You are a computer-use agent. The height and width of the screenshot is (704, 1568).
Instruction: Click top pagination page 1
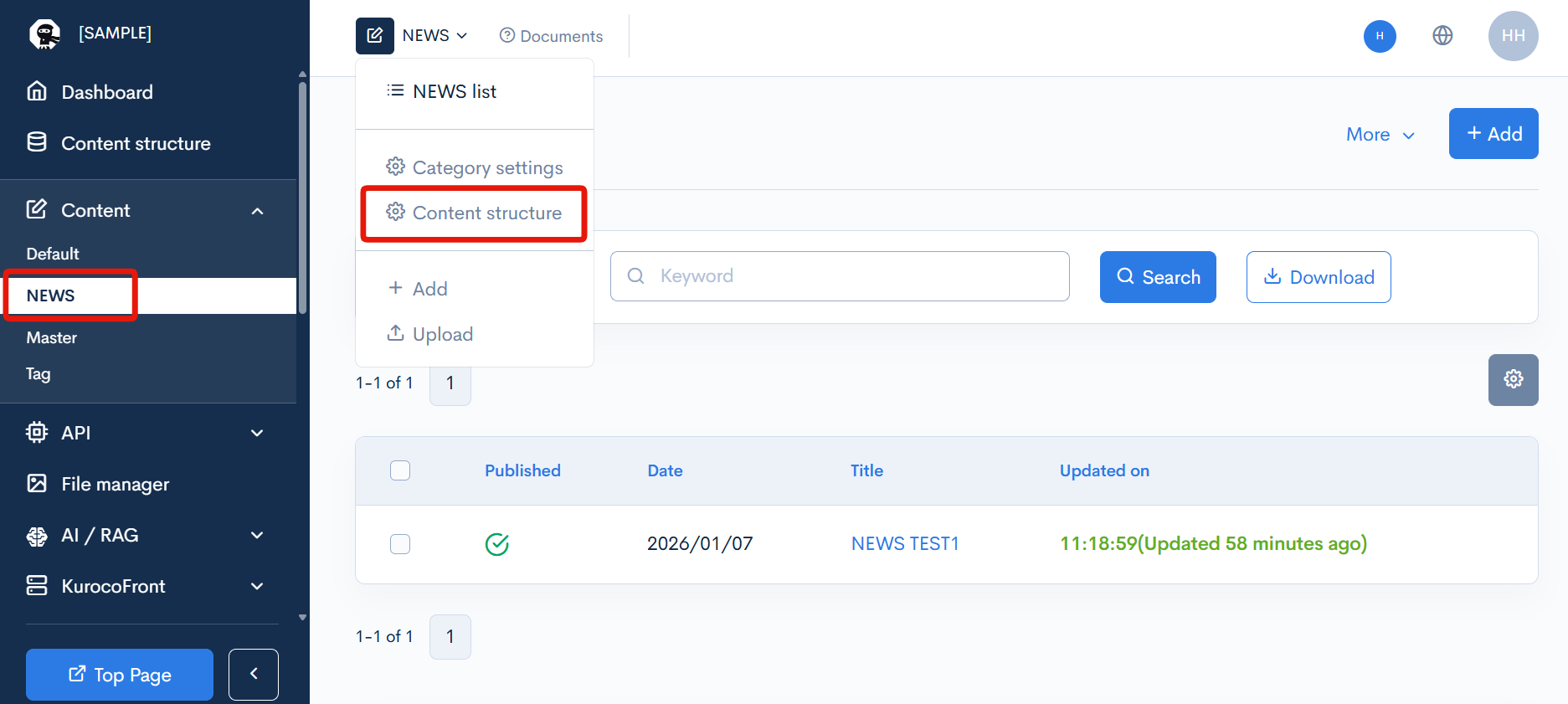(450, 384)
